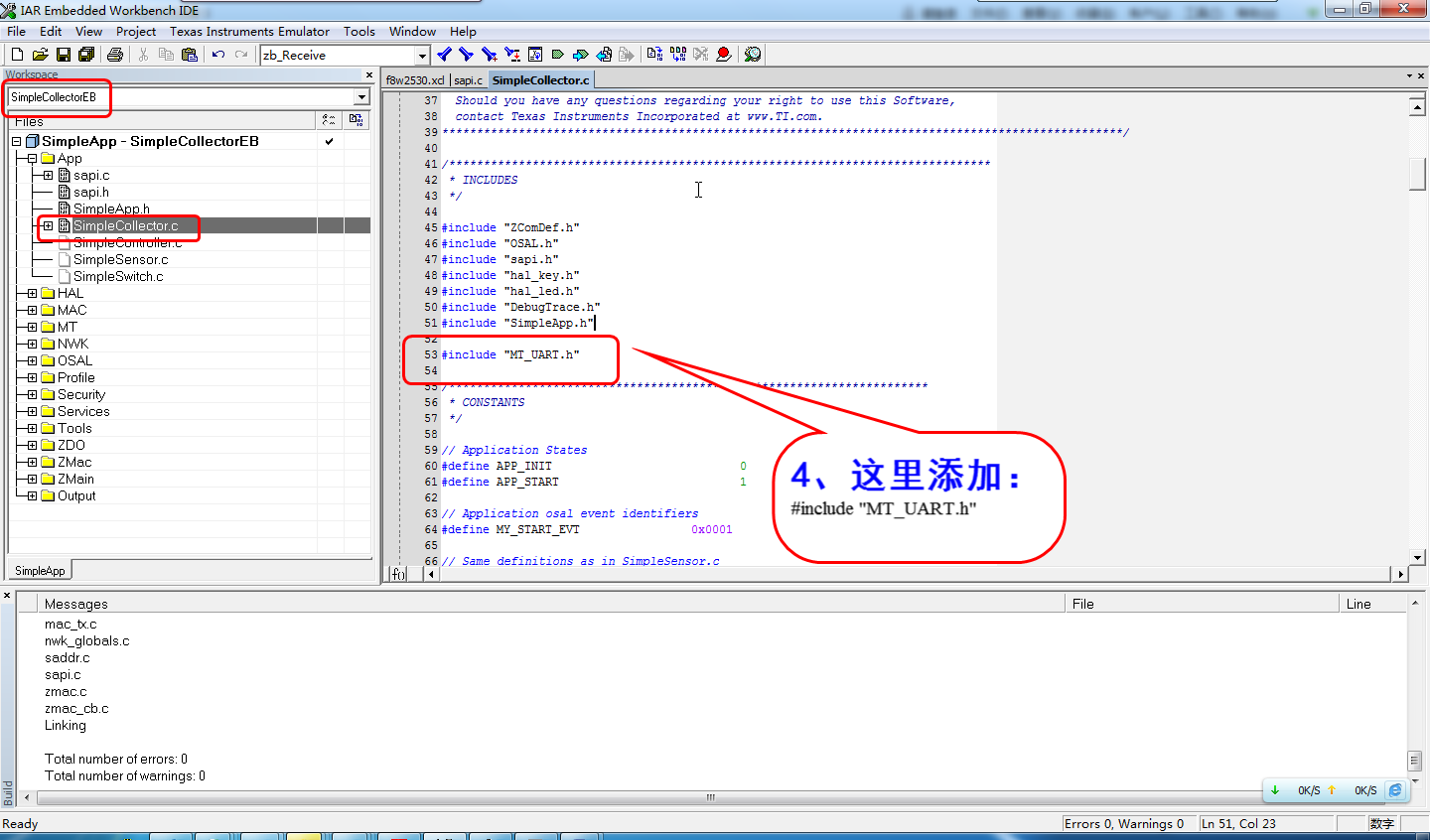Switch to the sapi.c editor tab

(x=469, y=80)
